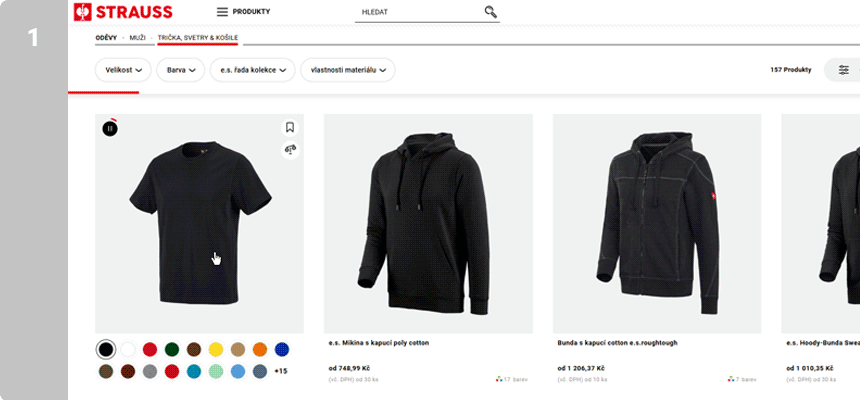Focus the Hledat search field

[418, 13]
